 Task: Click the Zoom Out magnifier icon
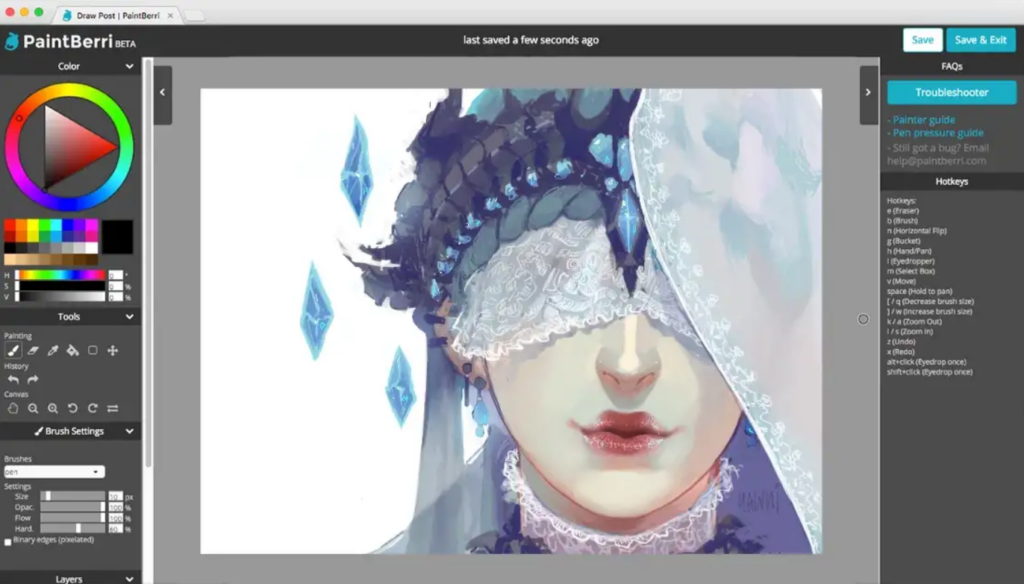(33, 408)
